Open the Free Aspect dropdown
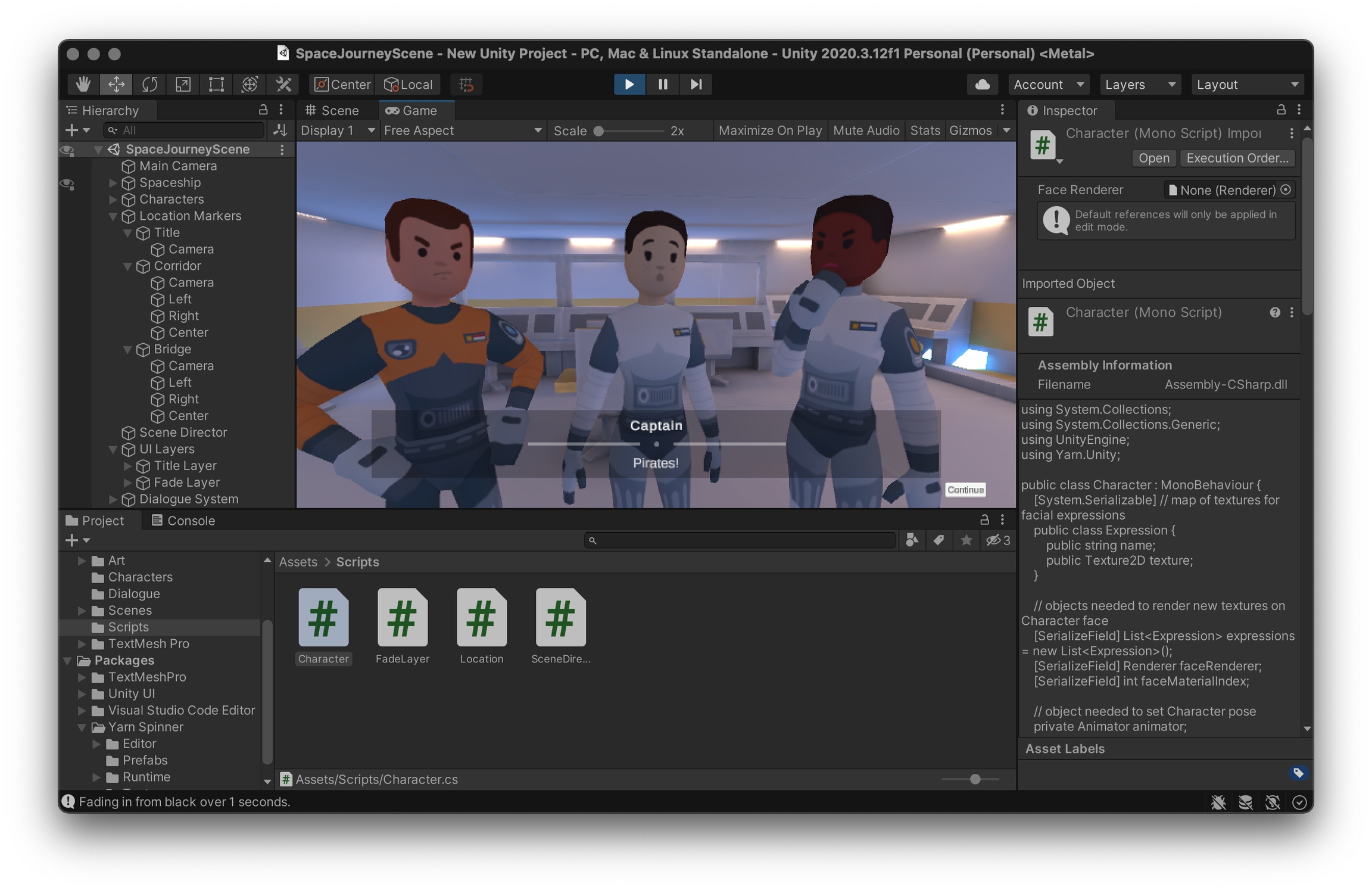The height and width of the screenshot is (890, 1372). pyautogui.click(x=462, y=130)
